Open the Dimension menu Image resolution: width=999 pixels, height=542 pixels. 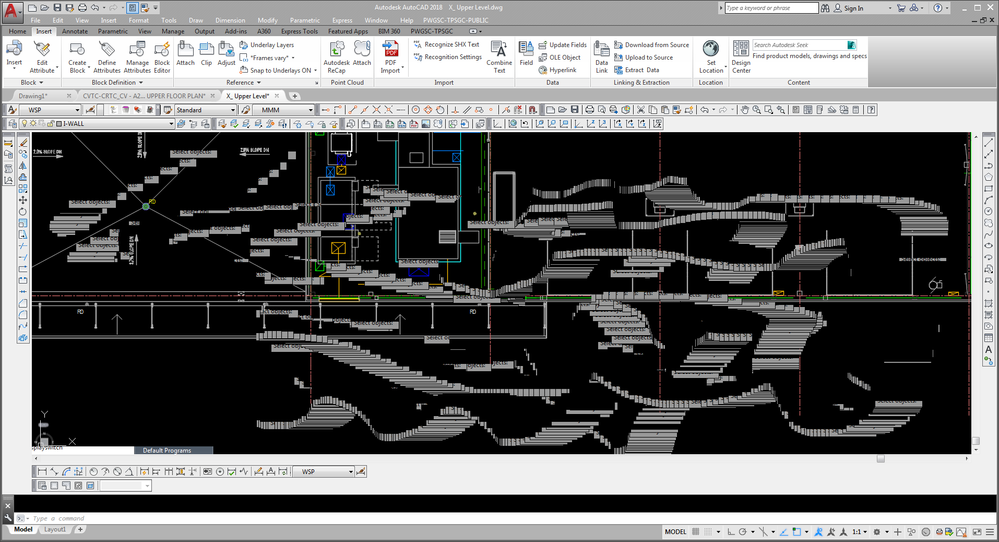coord(230,20)
